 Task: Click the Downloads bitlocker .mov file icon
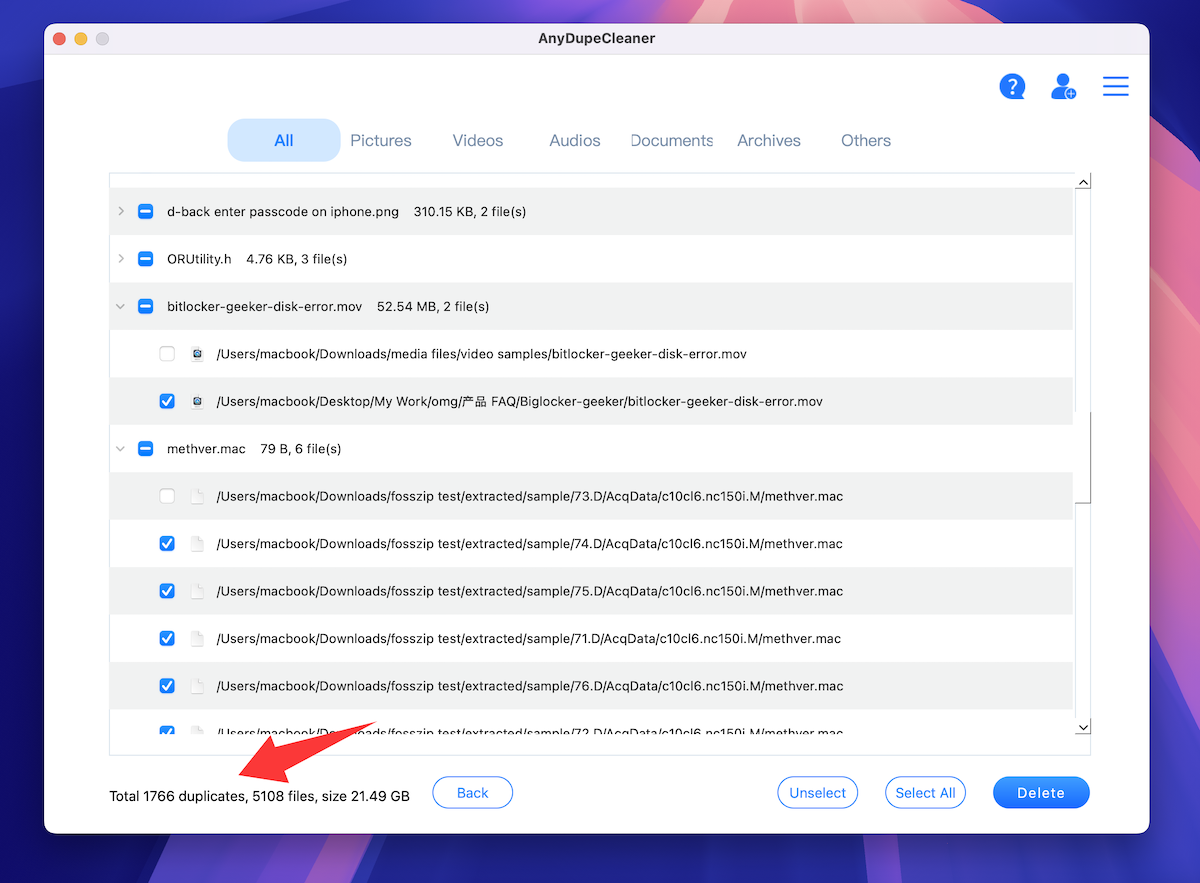tap(197, 354)
